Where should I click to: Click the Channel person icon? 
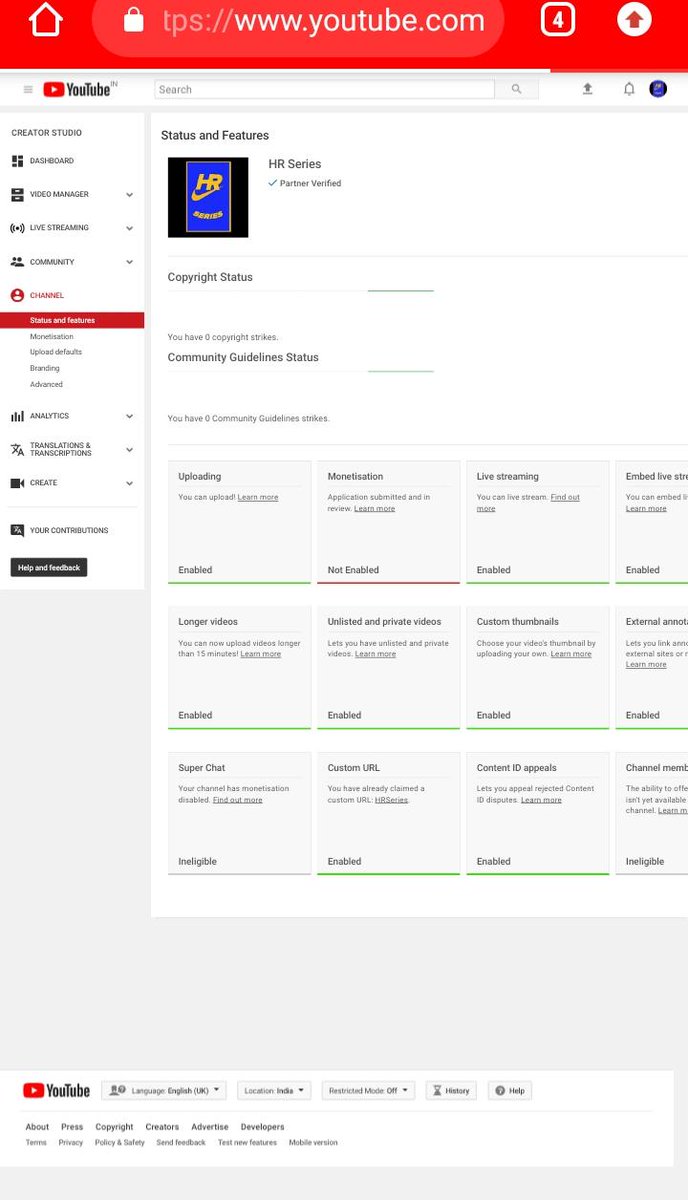(x=17, y=296)
